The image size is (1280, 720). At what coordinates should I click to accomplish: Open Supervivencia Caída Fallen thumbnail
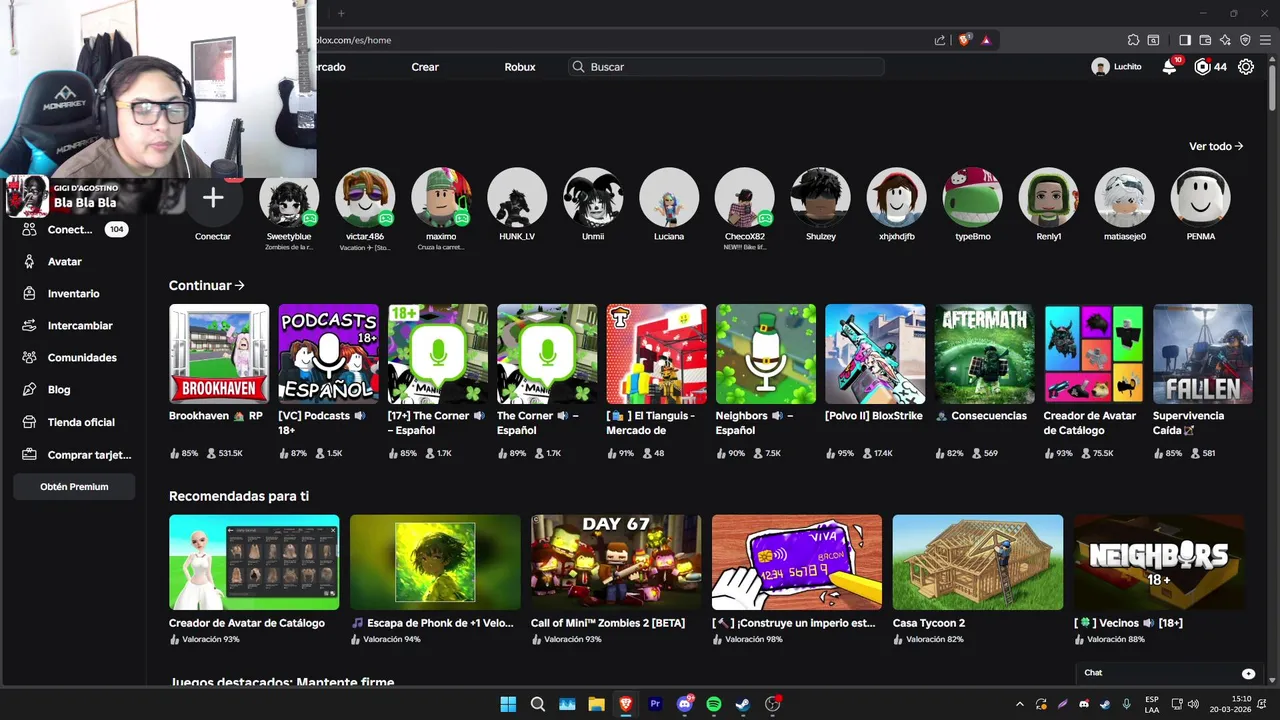[1203, 354]
